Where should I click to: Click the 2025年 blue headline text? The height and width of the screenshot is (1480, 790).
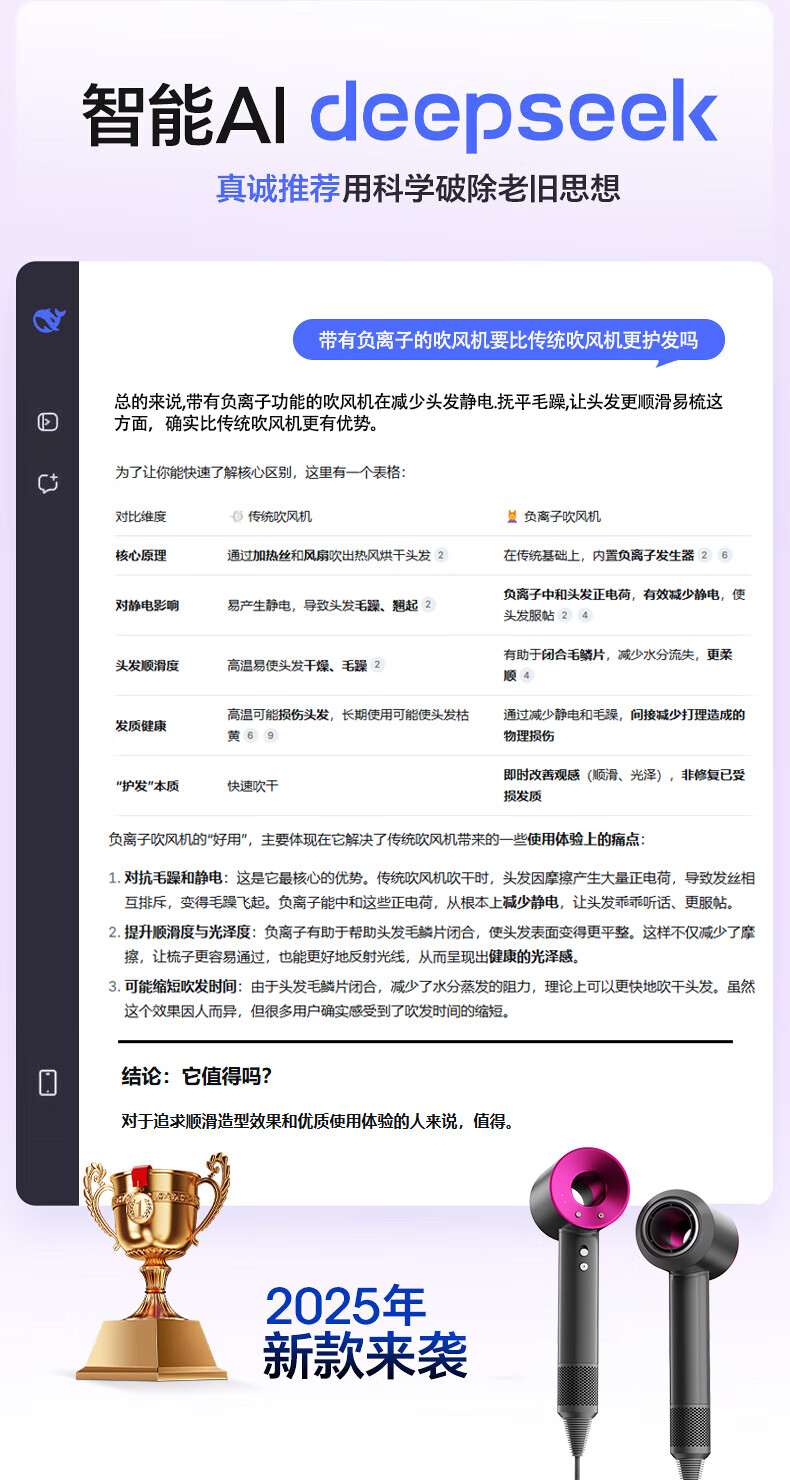(x=345, y=1306)
